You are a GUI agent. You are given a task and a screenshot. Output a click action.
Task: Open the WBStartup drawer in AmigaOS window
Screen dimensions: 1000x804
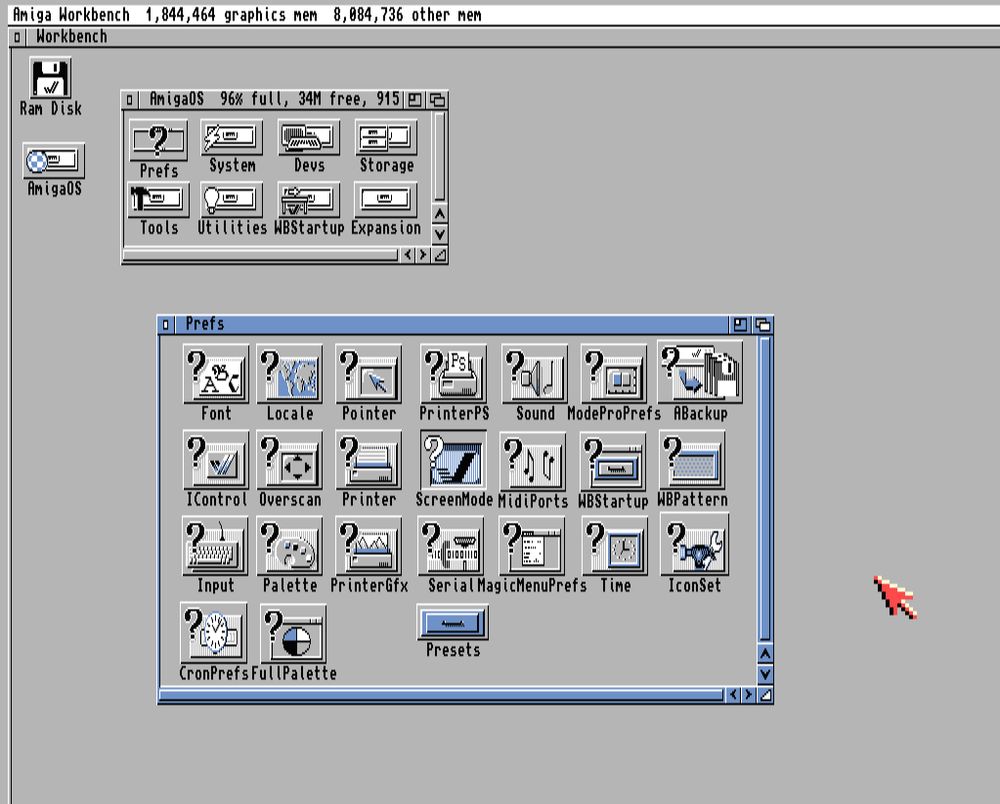309,200
